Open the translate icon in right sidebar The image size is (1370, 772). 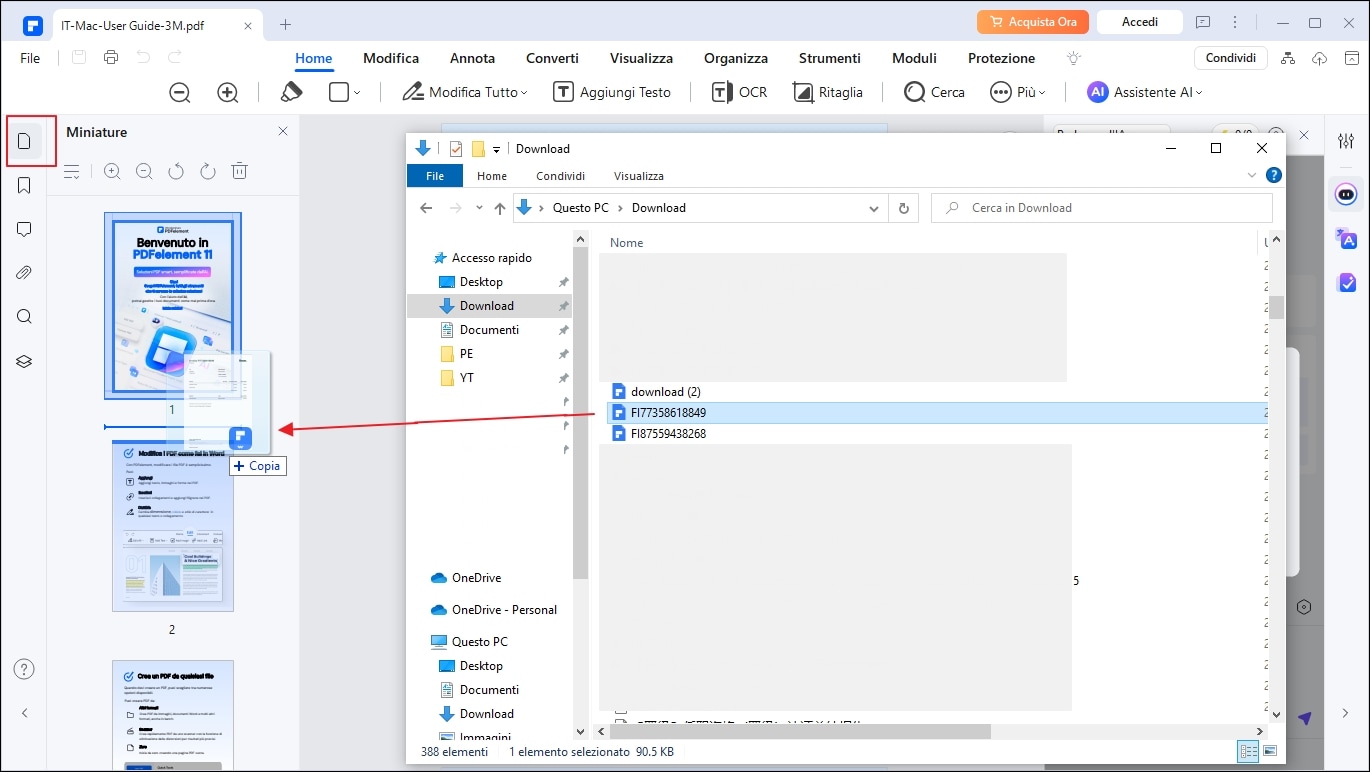click(x=1346, y=238)
